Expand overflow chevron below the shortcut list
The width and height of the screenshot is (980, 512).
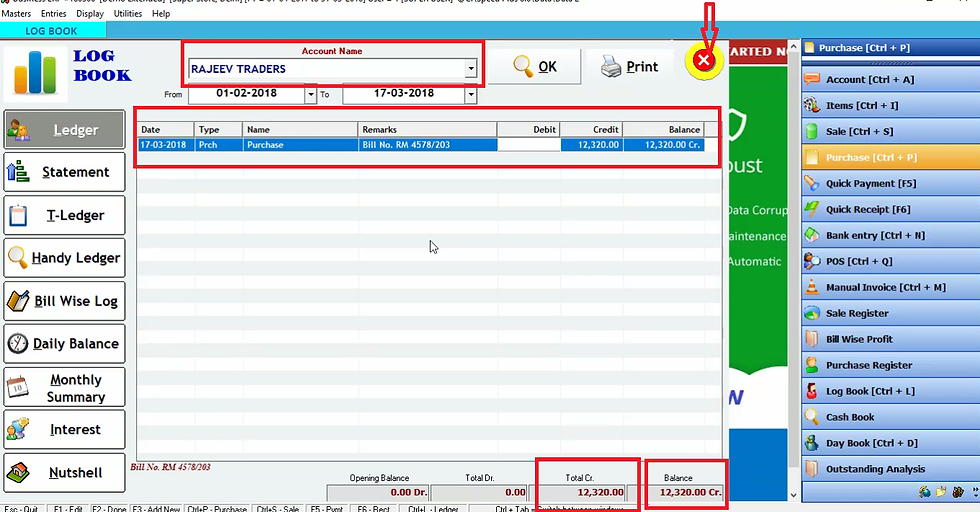(975, 492)
